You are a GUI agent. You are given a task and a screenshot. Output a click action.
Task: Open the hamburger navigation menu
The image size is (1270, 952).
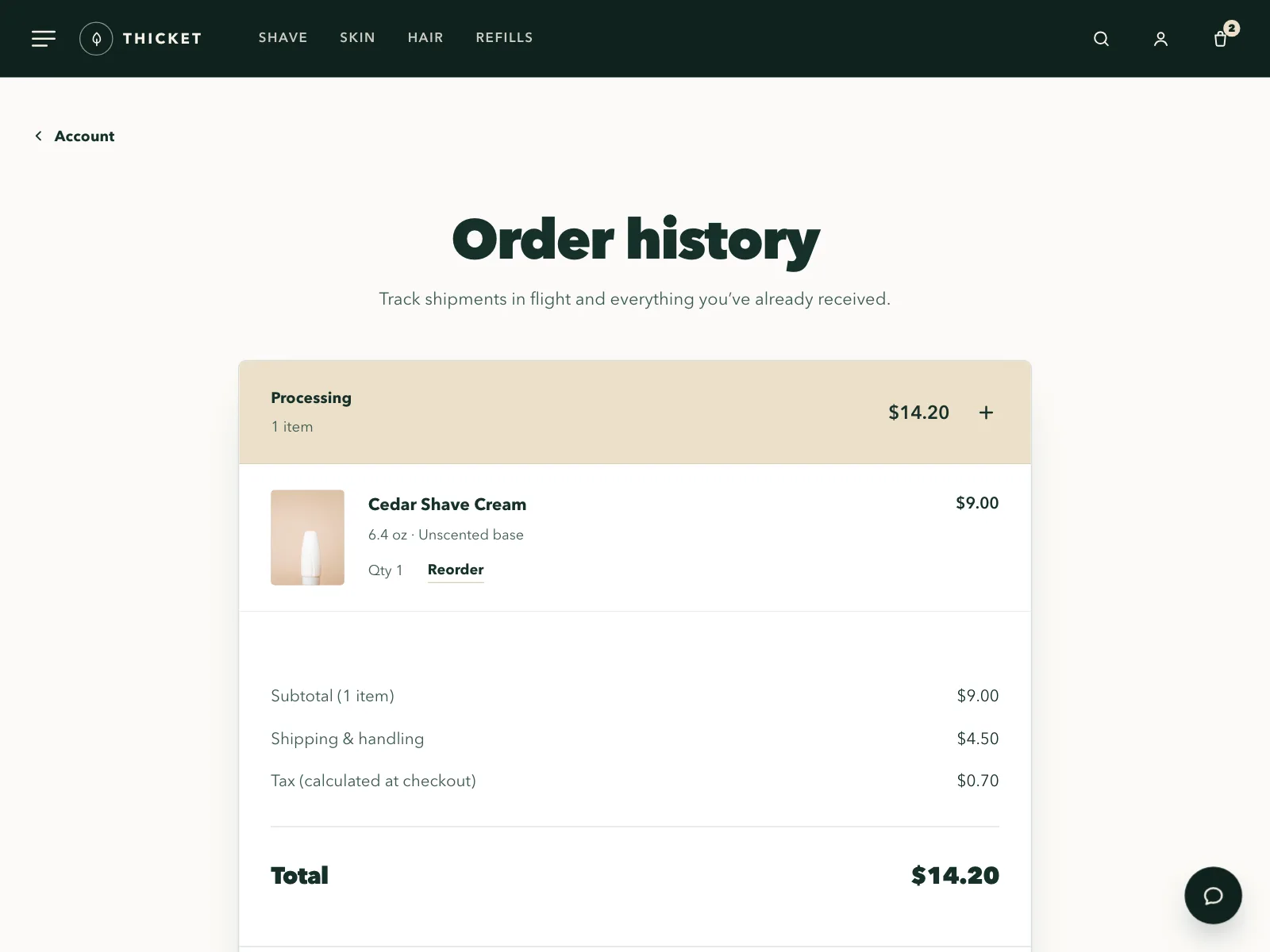(x=44, y=38)
